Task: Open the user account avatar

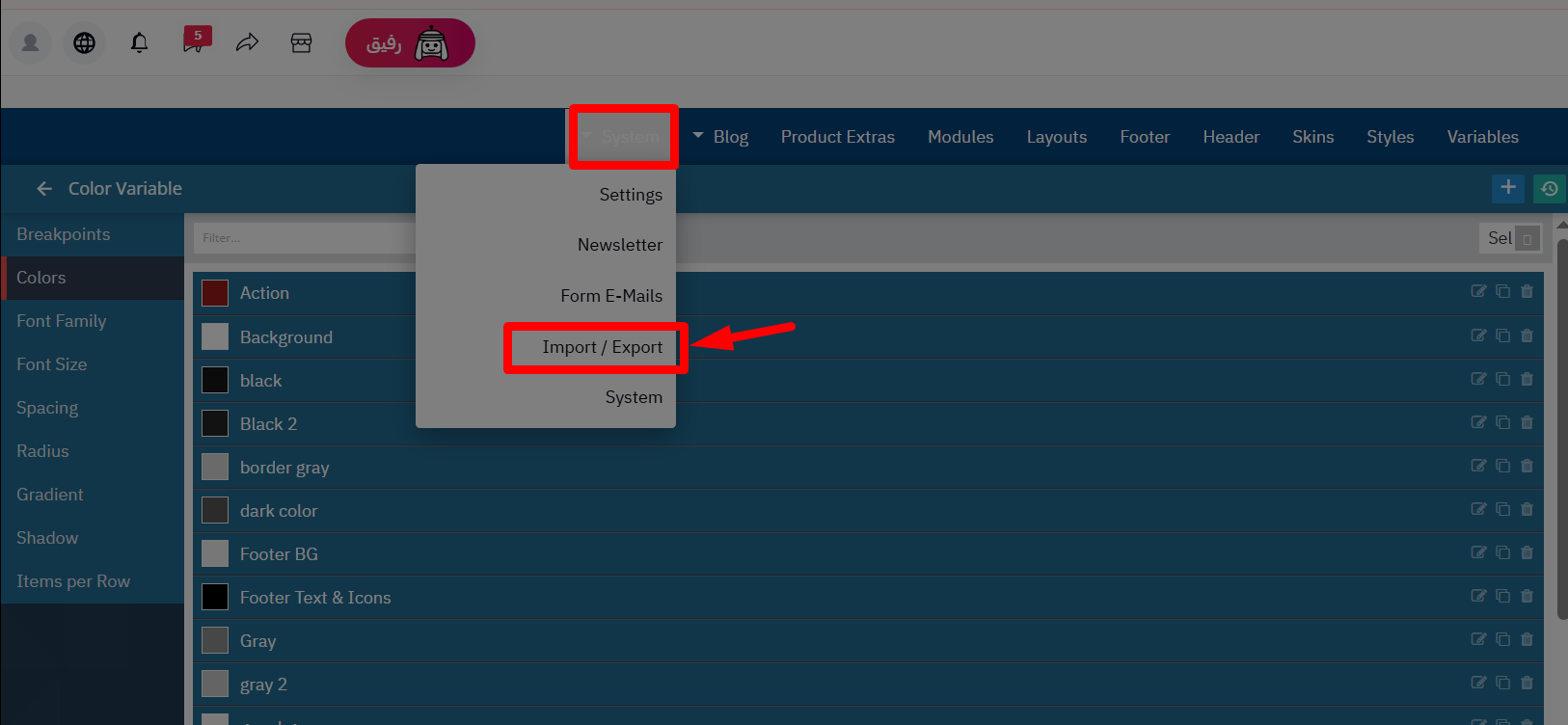Action: point(30,42)
